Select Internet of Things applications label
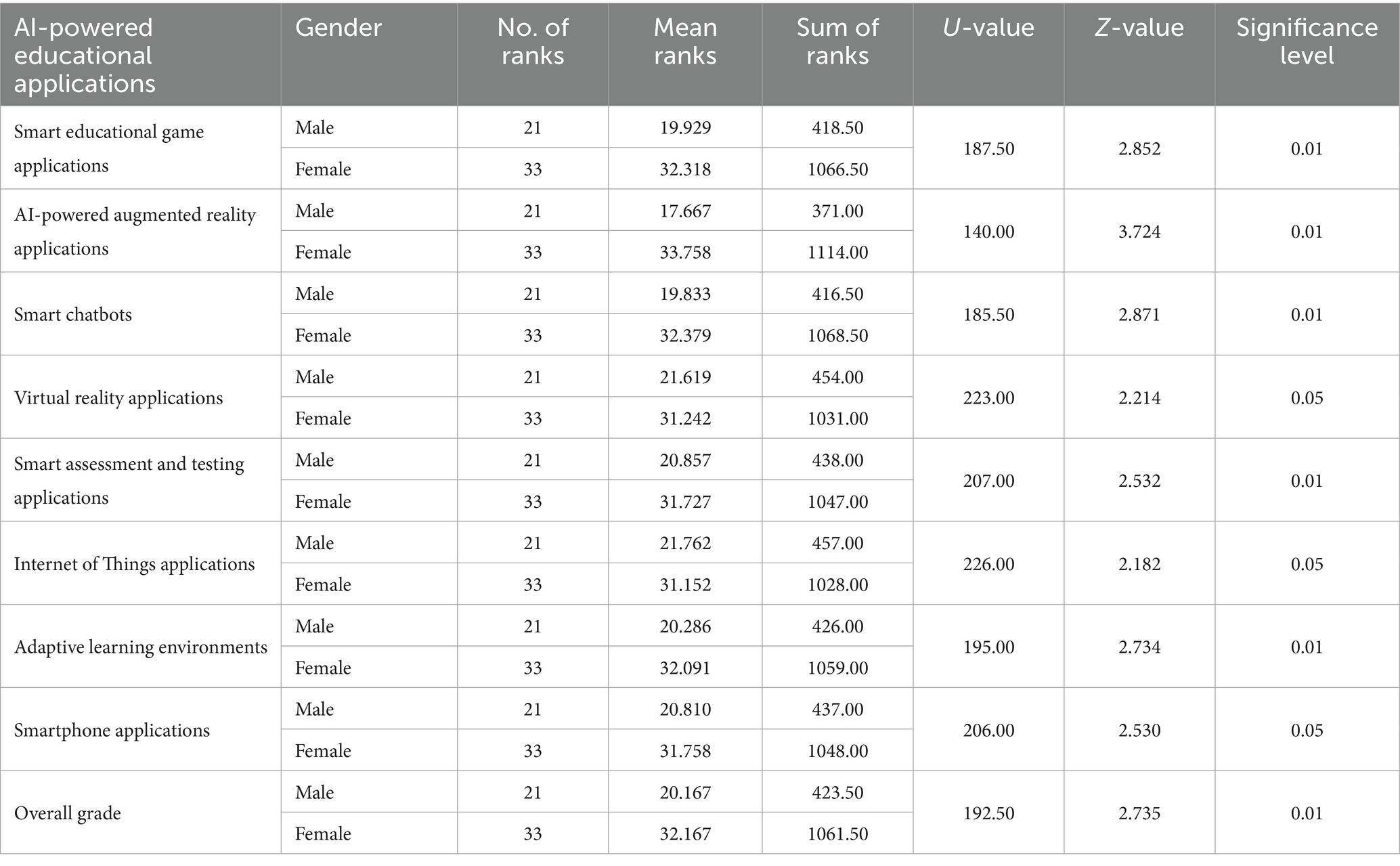Screen dimensions: 1400x866 click(x=134, y=564)
